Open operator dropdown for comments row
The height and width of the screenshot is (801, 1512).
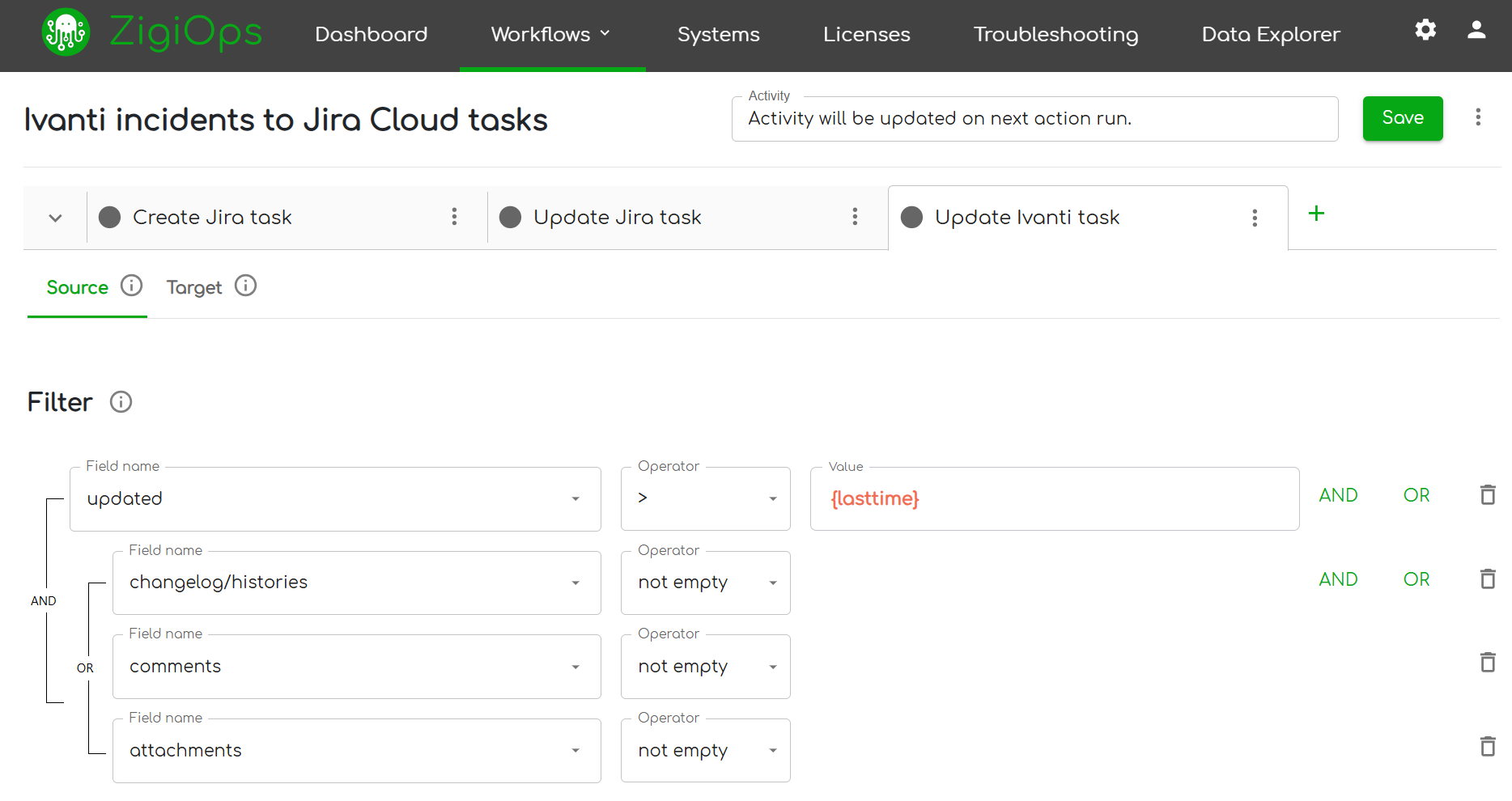[773, 667]
